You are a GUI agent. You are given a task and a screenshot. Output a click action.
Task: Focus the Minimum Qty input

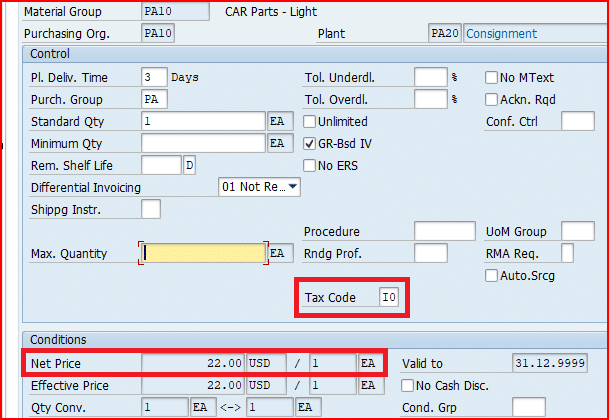[203, 143]
